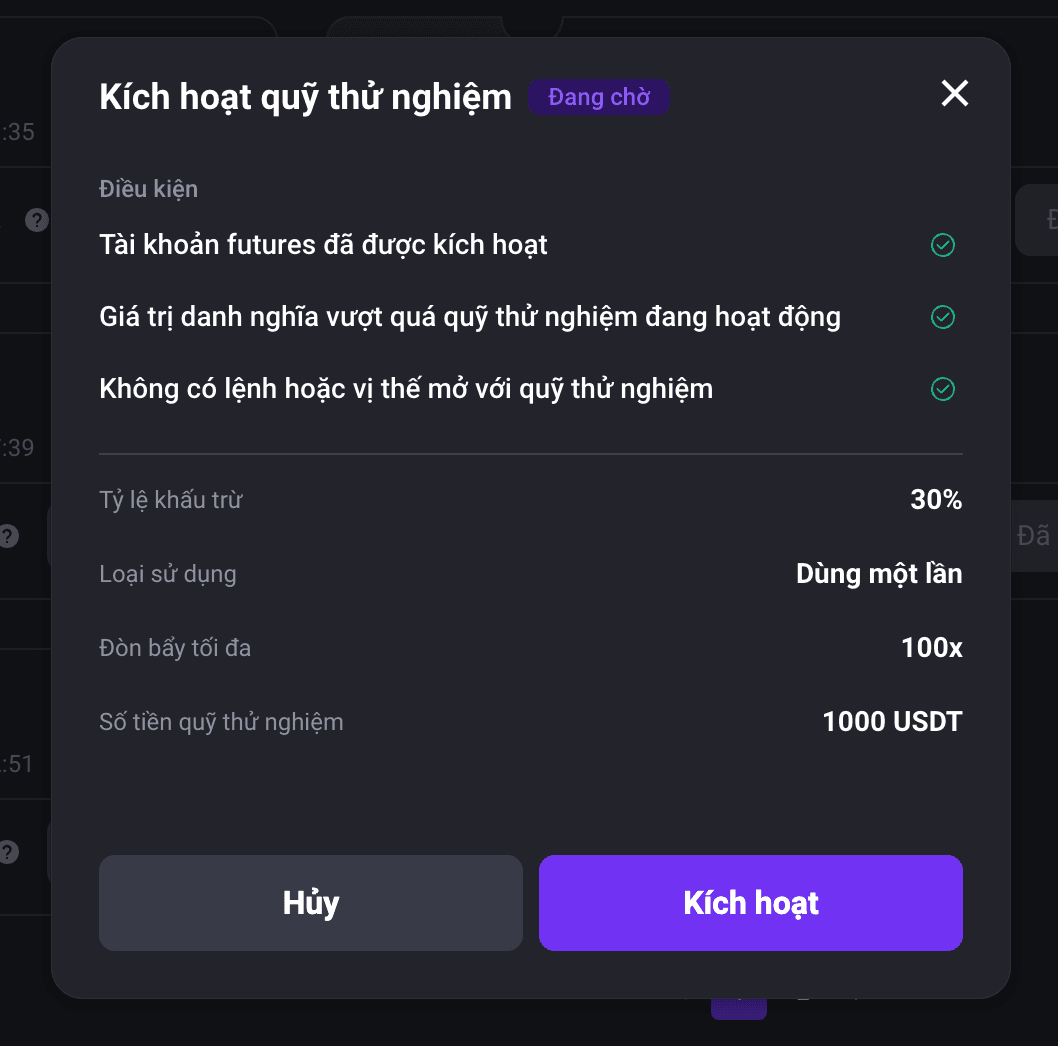Click the cut-off question mark icon below :51 timestamp
Image resolution: width=1058 pixels, height=1046 pixels.
(8, 852)
